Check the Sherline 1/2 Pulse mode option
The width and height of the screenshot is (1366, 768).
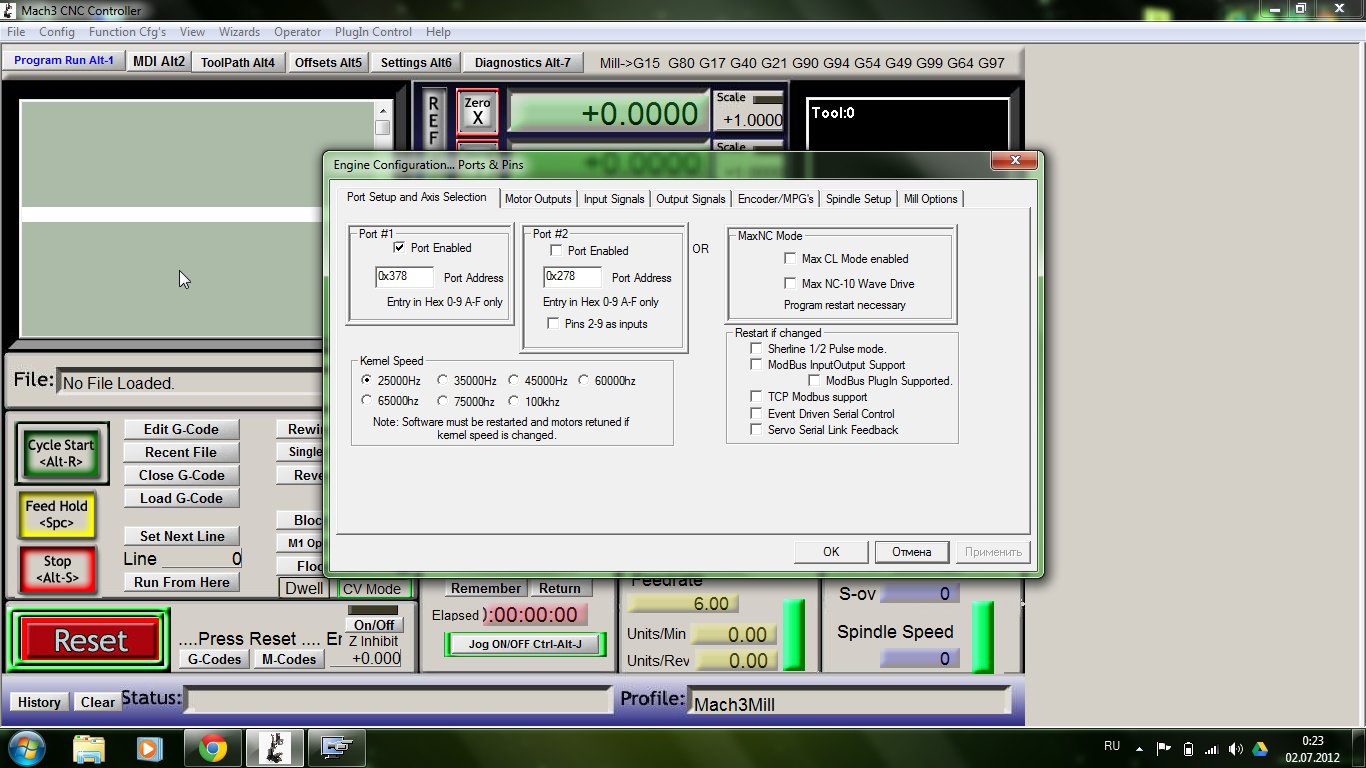click(x=757, y=349)
